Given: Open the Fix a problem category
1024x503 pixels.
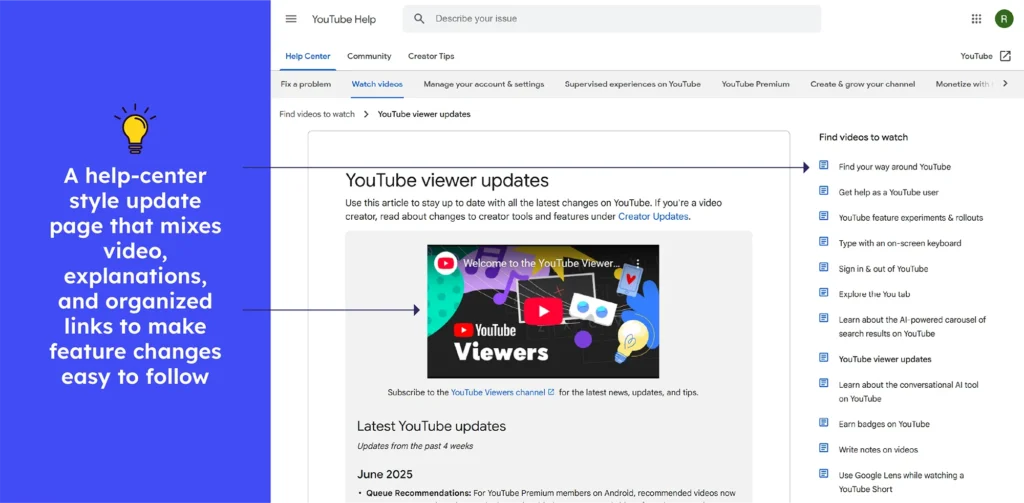Looking at the screenshot, I should click(306, 84).
